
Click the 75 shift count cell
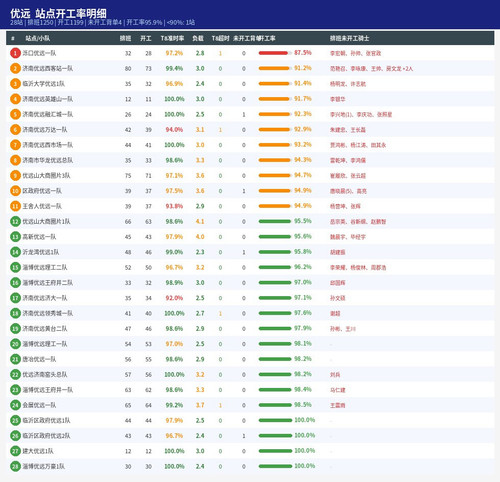[x=128, y=176]
